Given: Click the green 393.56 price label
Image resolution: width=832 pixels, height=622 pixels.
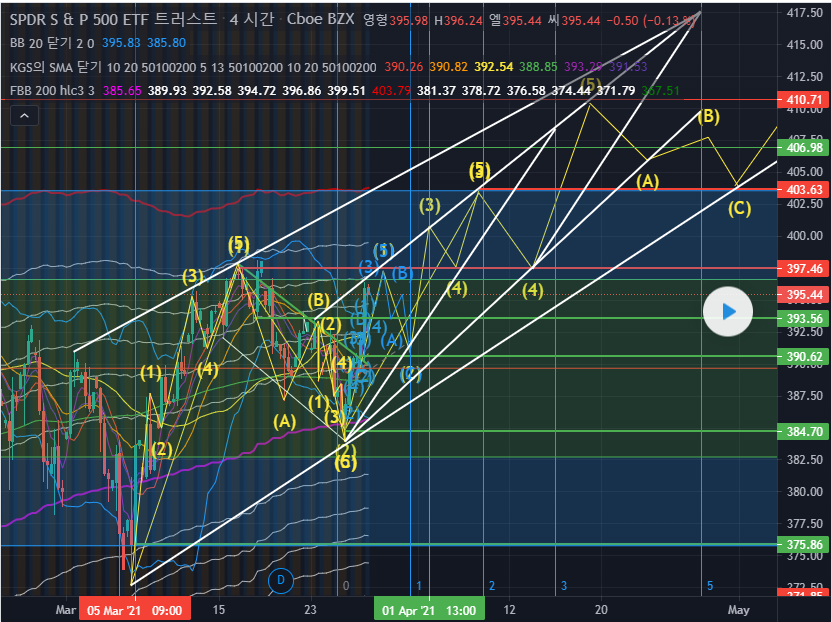Looking at the screenshot, I should tap(804, 319).
